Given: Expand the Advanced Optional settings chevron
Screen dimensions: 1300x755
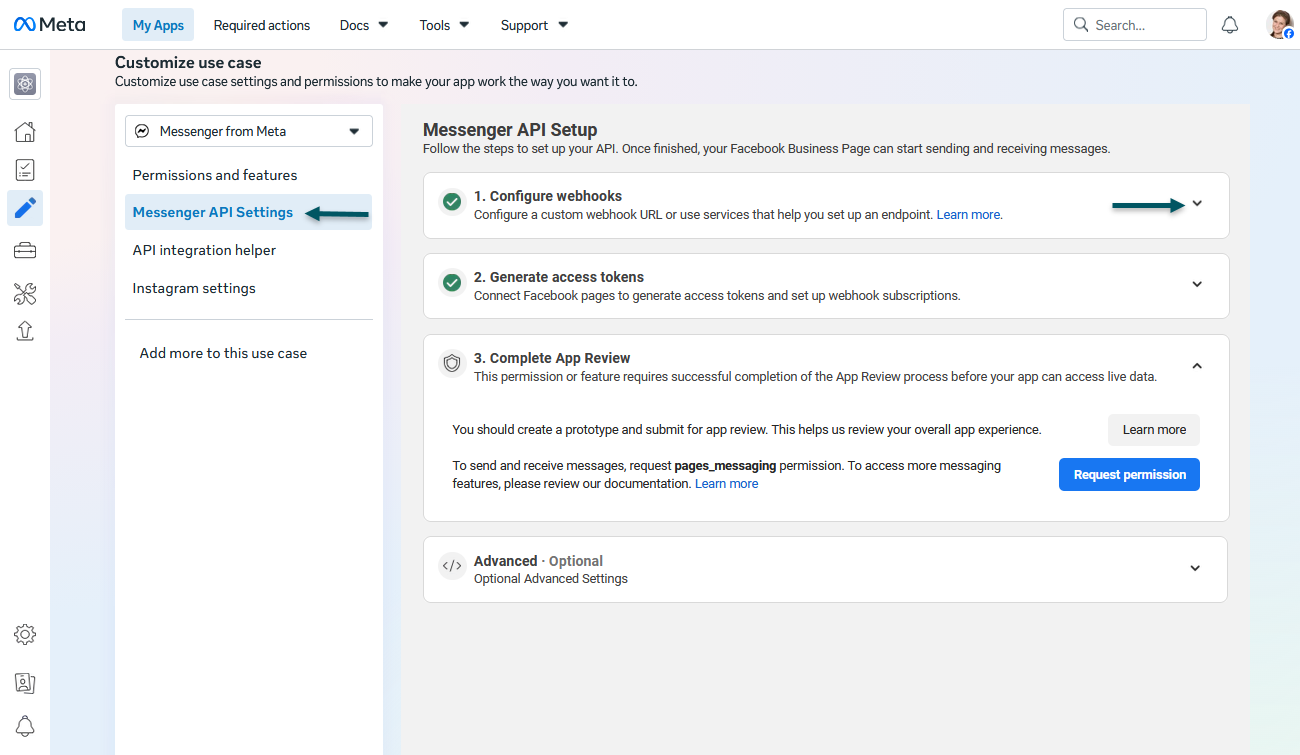Looking at the screenshot, I should (x=1195, y=568).
